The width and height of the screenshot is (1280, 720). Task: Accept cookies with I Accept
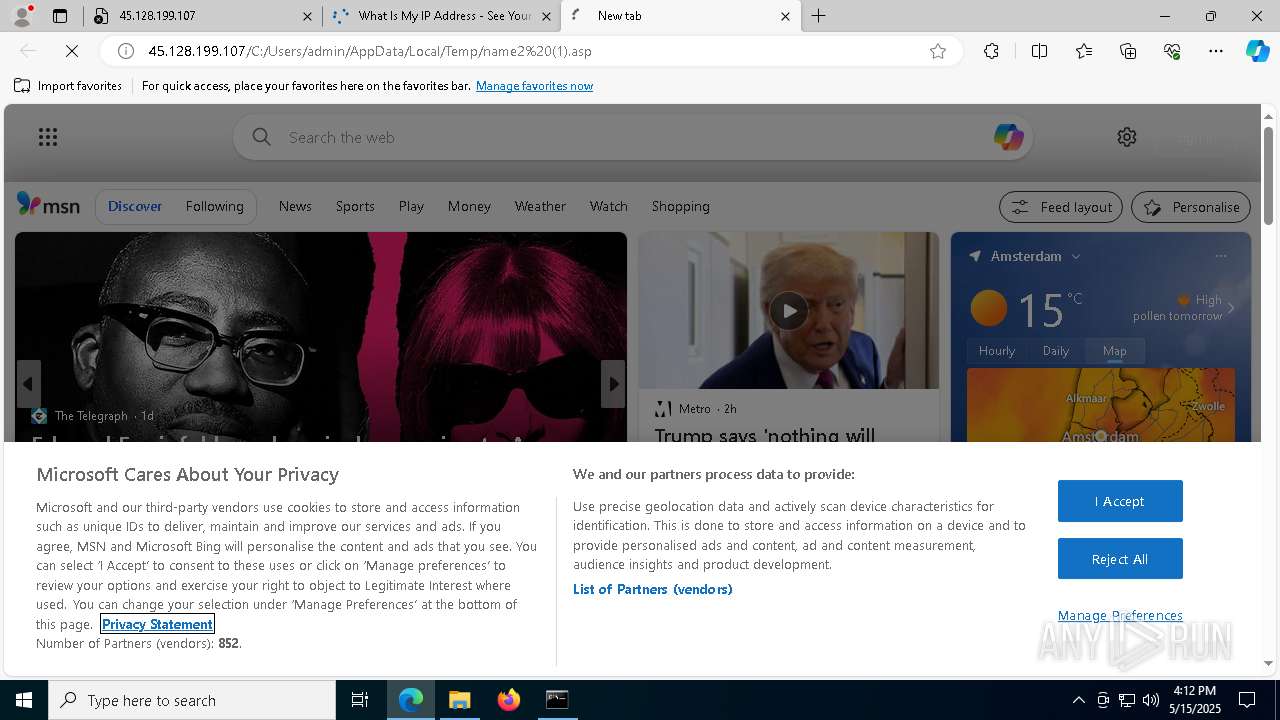point(1120,501)
